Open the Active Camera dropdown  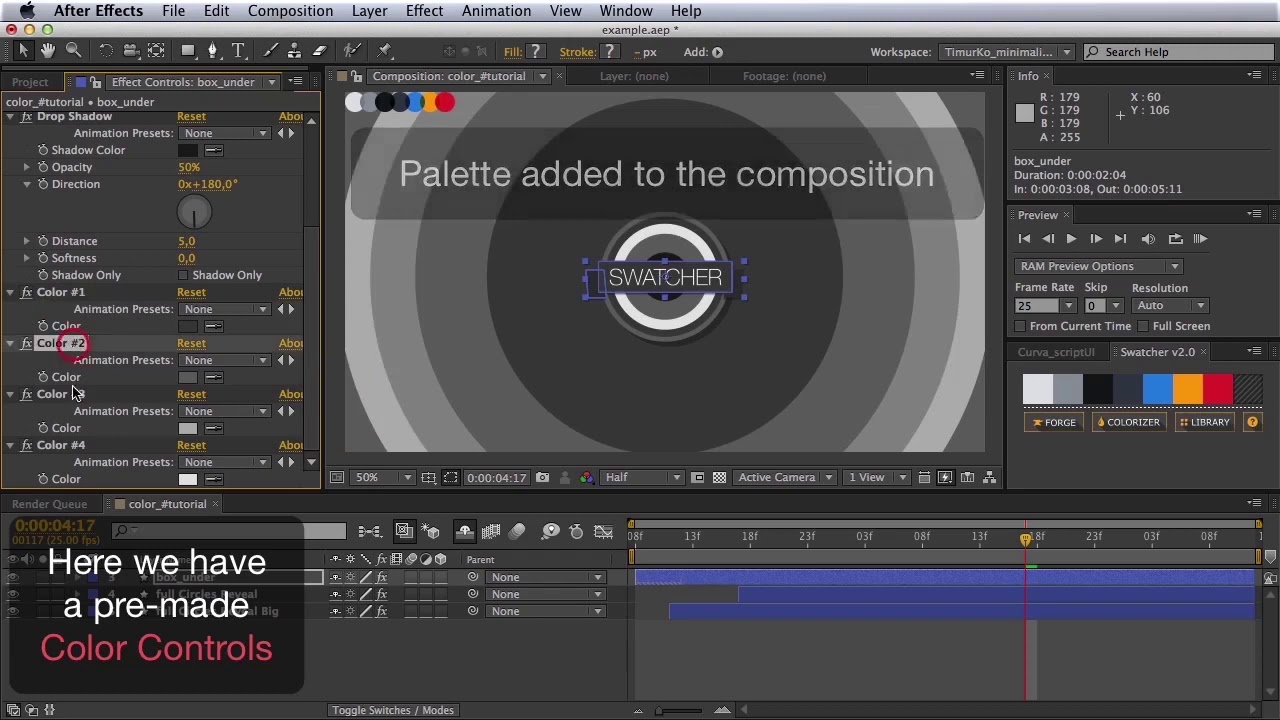point(784,478)
